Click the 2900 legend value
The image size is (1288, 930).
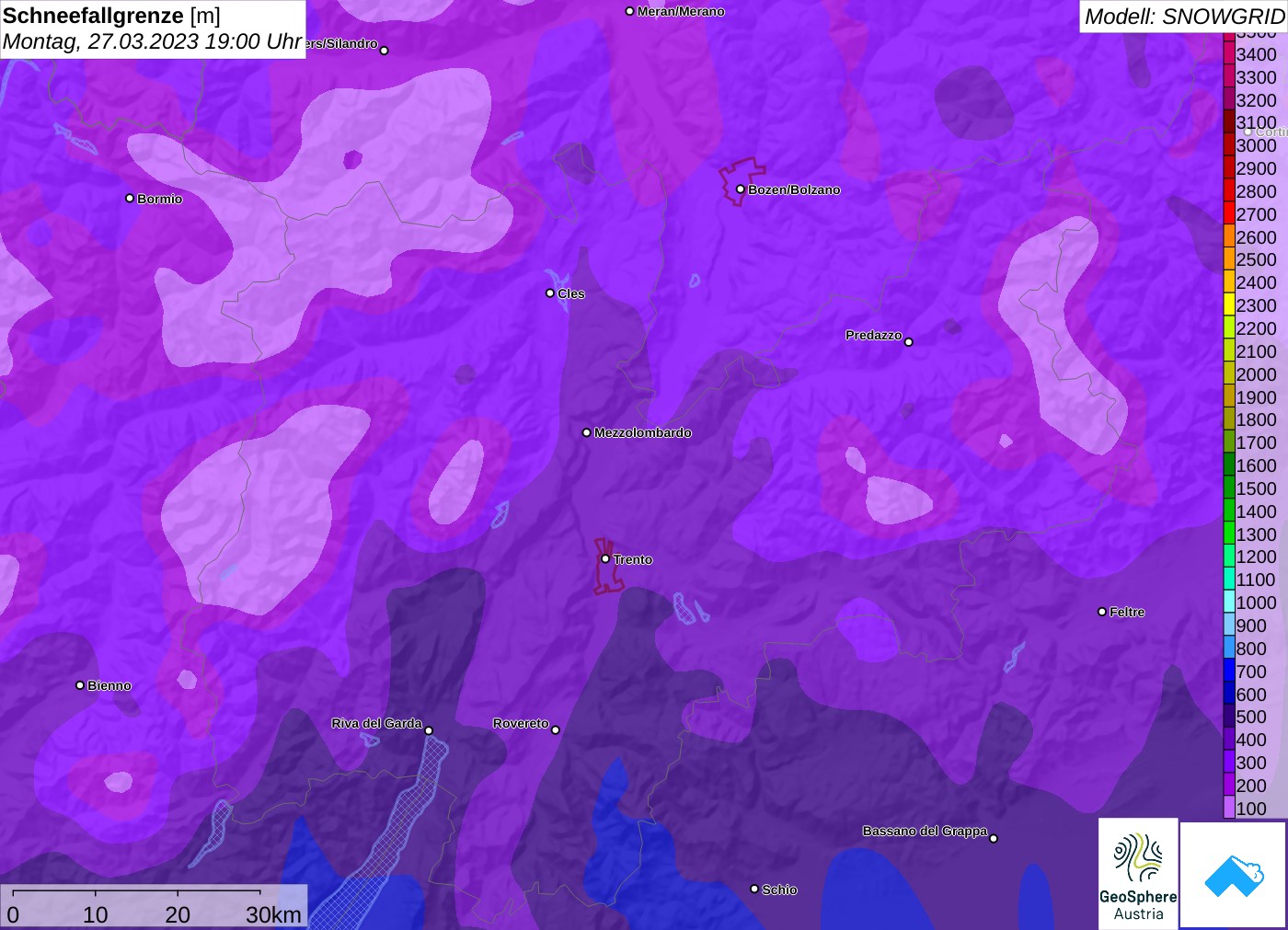coord(1257,168)
